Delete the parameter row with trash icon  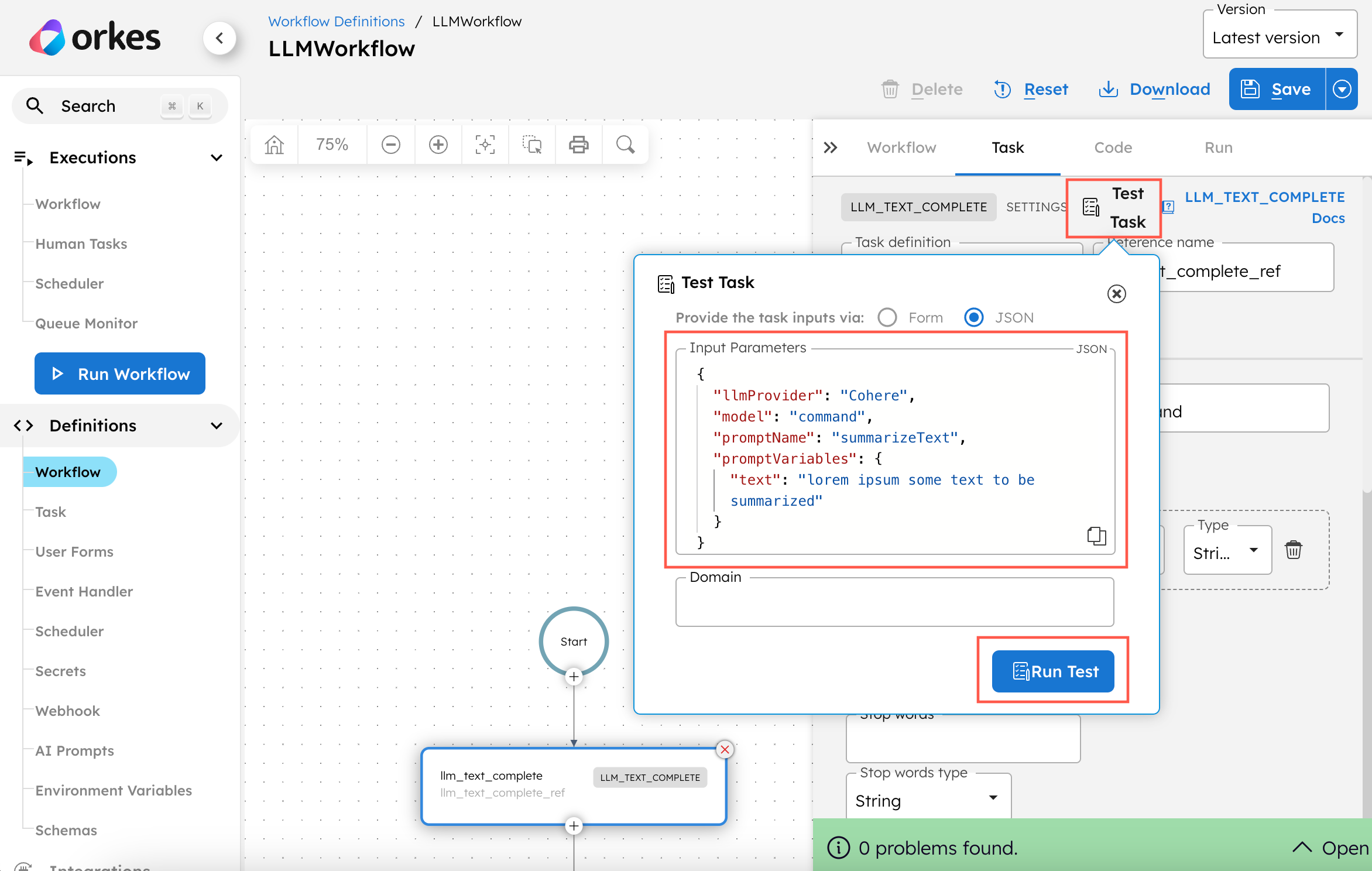point(1294,550)
